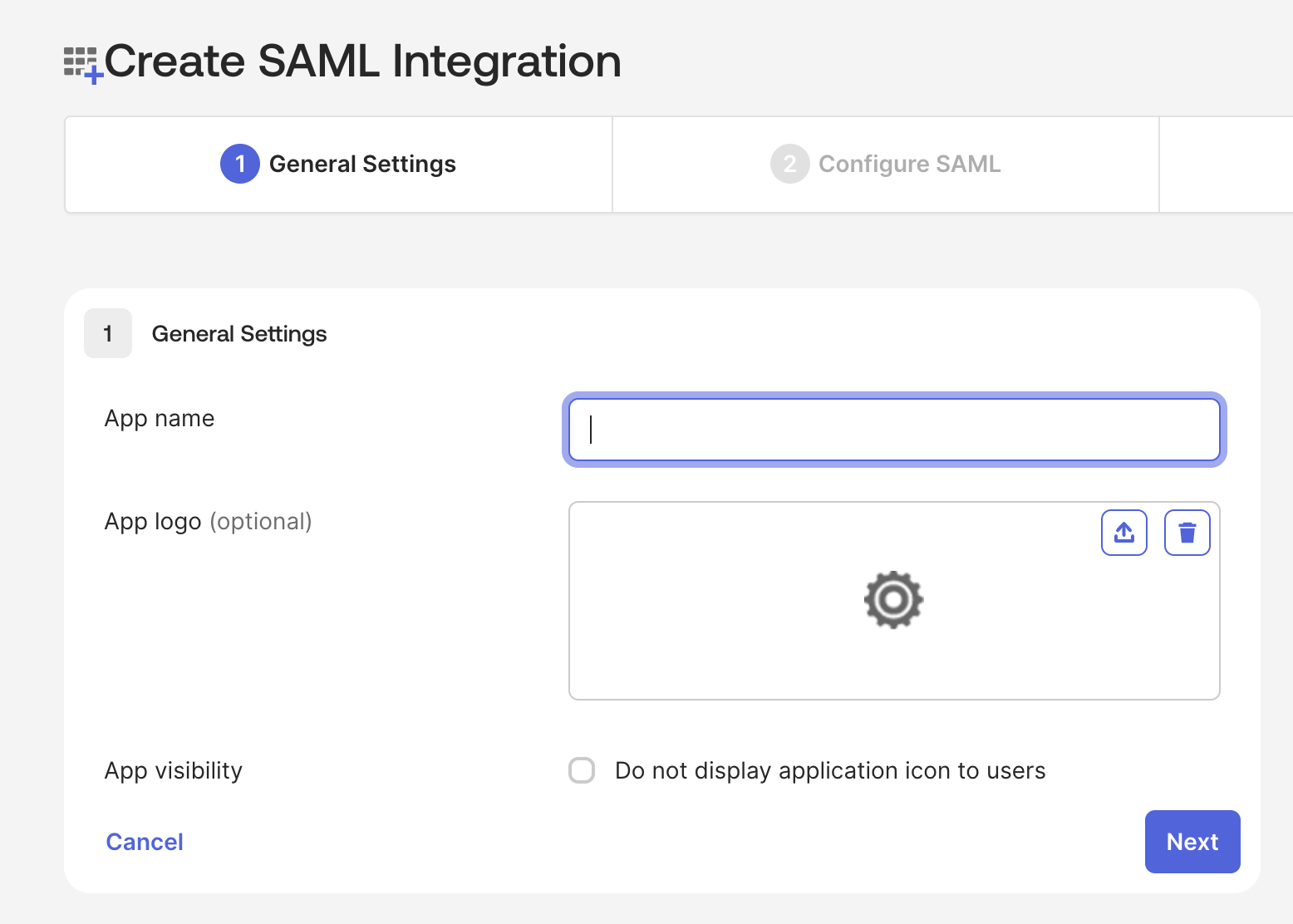Select the numbered 1 badge beside General Settings heading
1293x924 pixels.
tap(108, 333)
